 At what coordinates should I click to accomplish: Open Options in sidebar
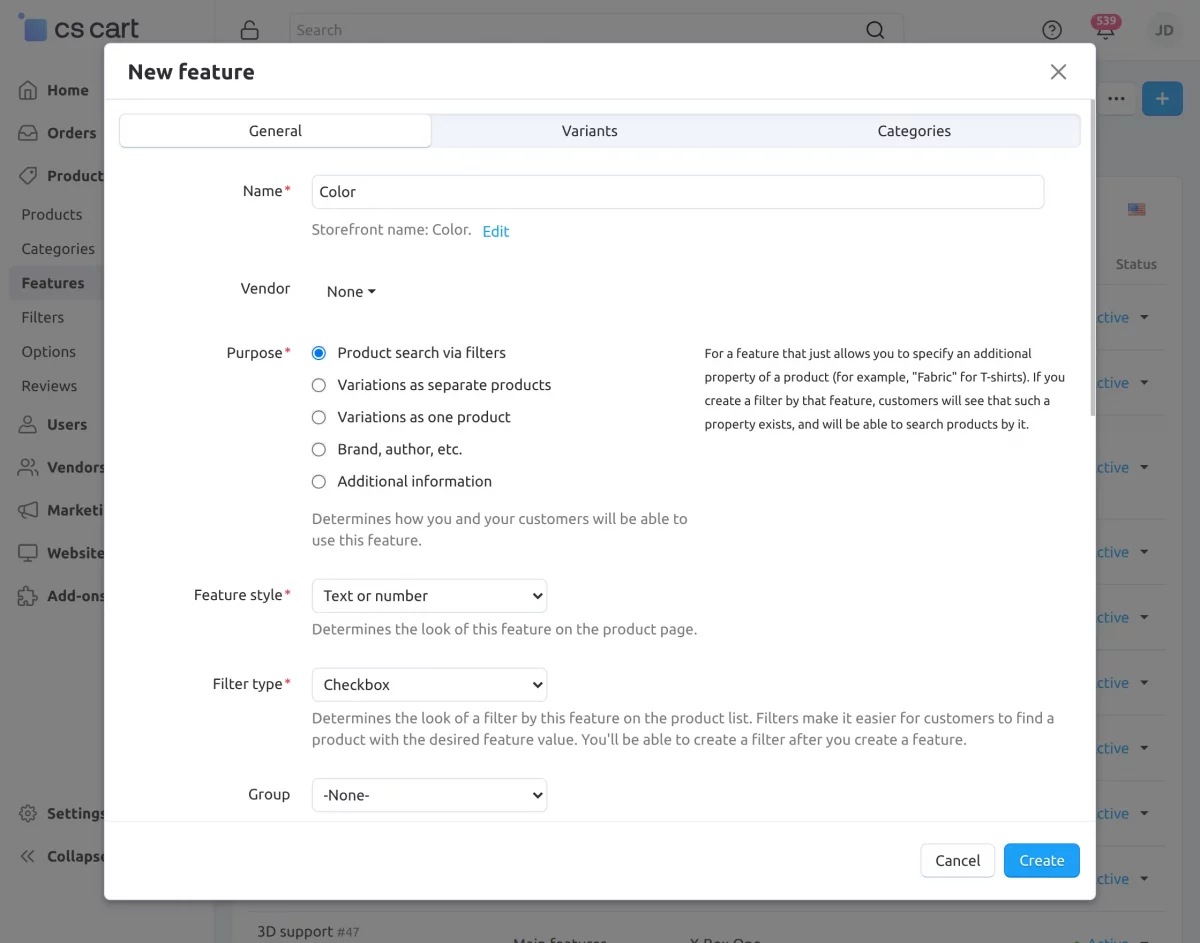point(49,352)
